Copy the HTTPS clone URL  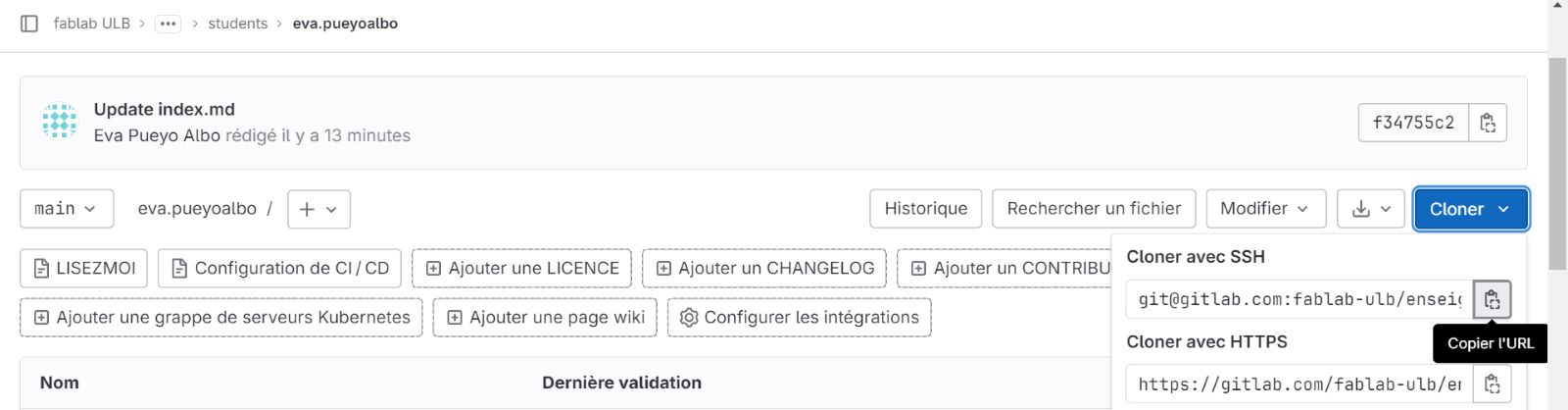[x=1492, y=384]
